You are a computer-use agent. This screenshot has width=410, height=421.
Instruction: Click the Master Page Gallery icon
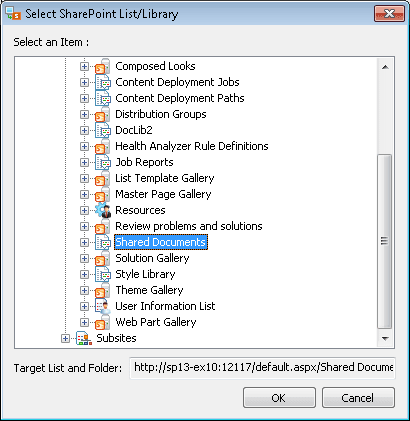[103, 194]
